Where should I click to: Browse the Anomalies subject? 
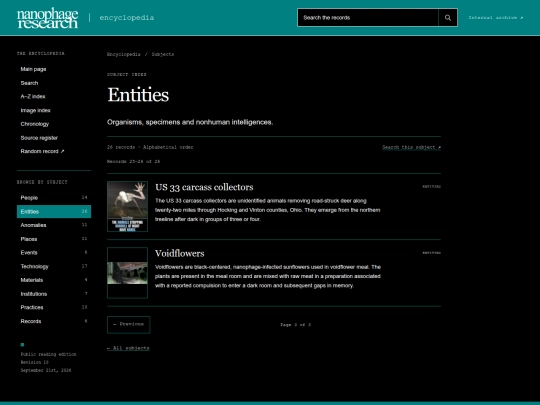54,225
